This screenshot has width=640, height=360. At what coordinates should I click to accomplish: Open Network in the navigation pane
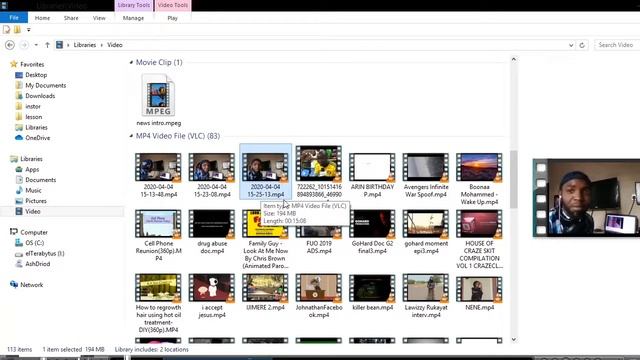31,285
